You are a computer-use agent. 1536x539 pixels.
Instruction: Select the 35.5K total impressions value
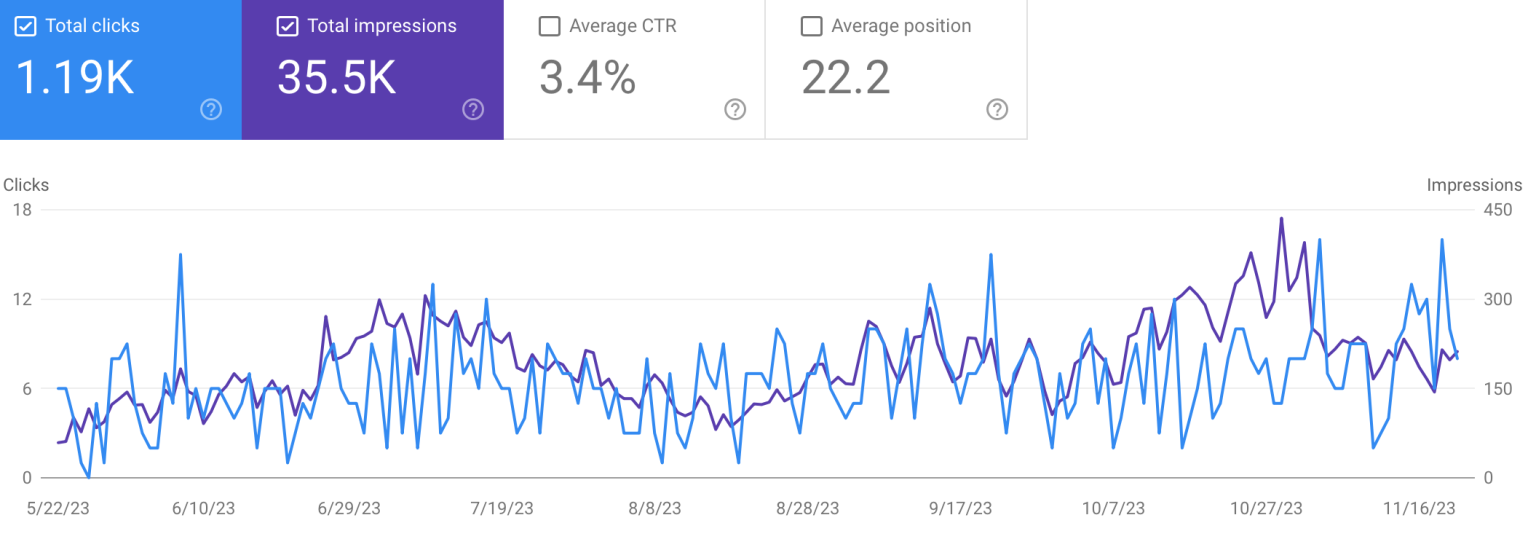337,77
